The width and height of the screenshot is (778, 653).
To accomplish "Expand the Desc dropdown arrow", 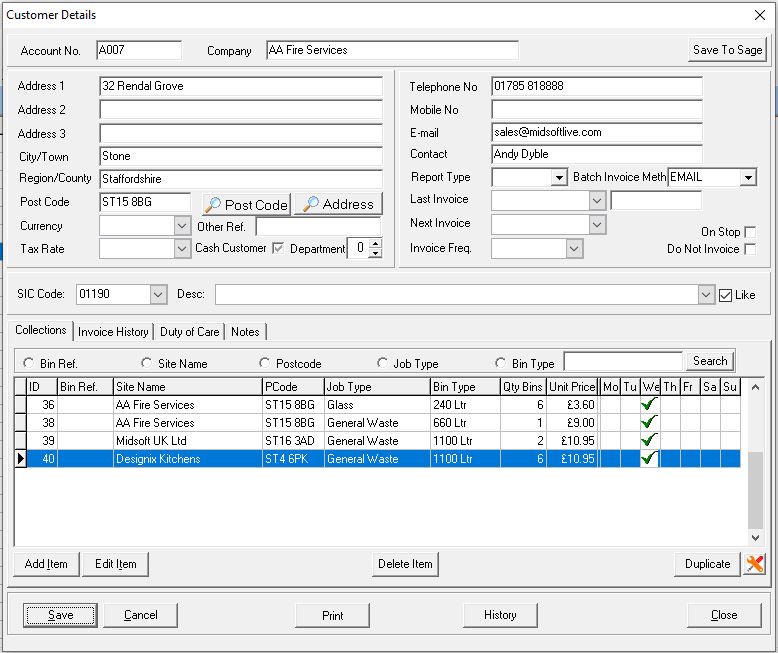I will pyautogui.click(x=706, y=295).
